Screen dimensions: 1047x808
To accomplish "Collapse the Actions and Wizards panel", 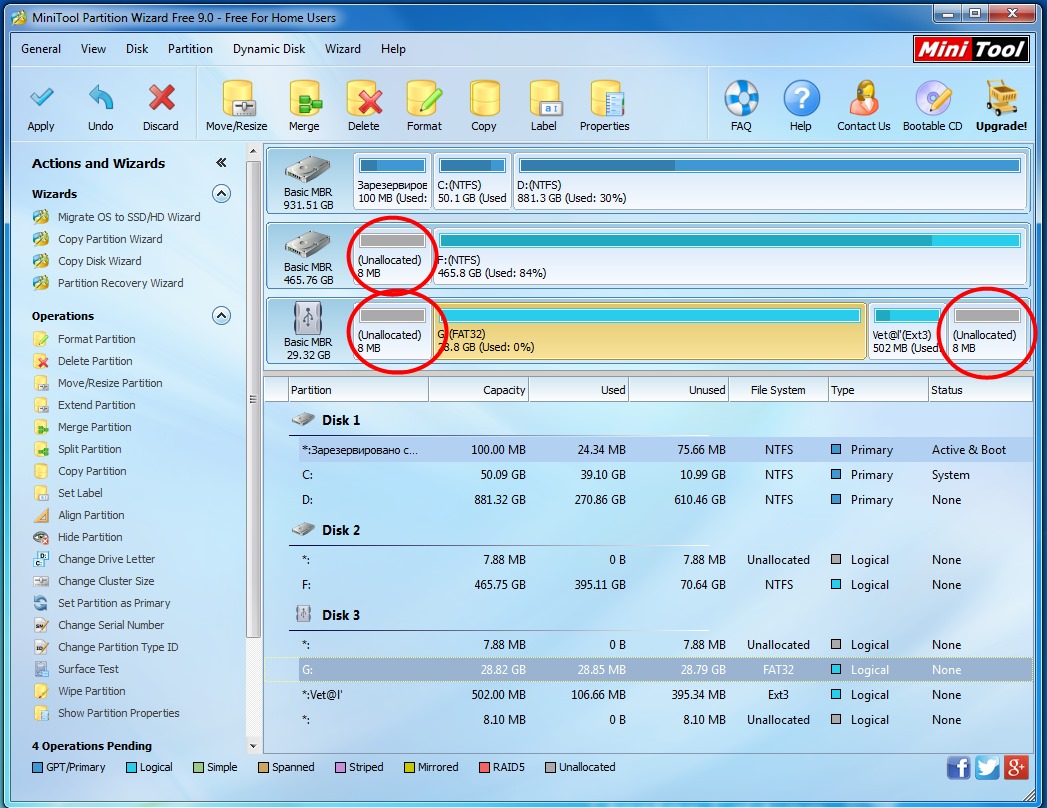I will pos(221,162).
